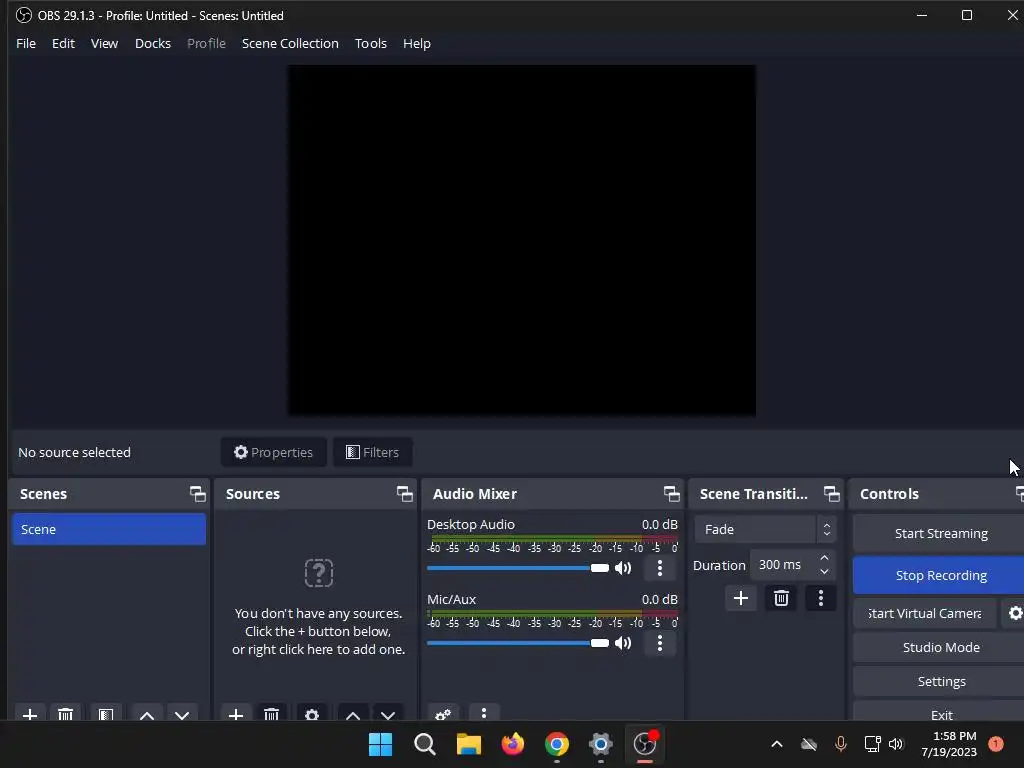Move the source up in the Sources dock

(353, 714)
